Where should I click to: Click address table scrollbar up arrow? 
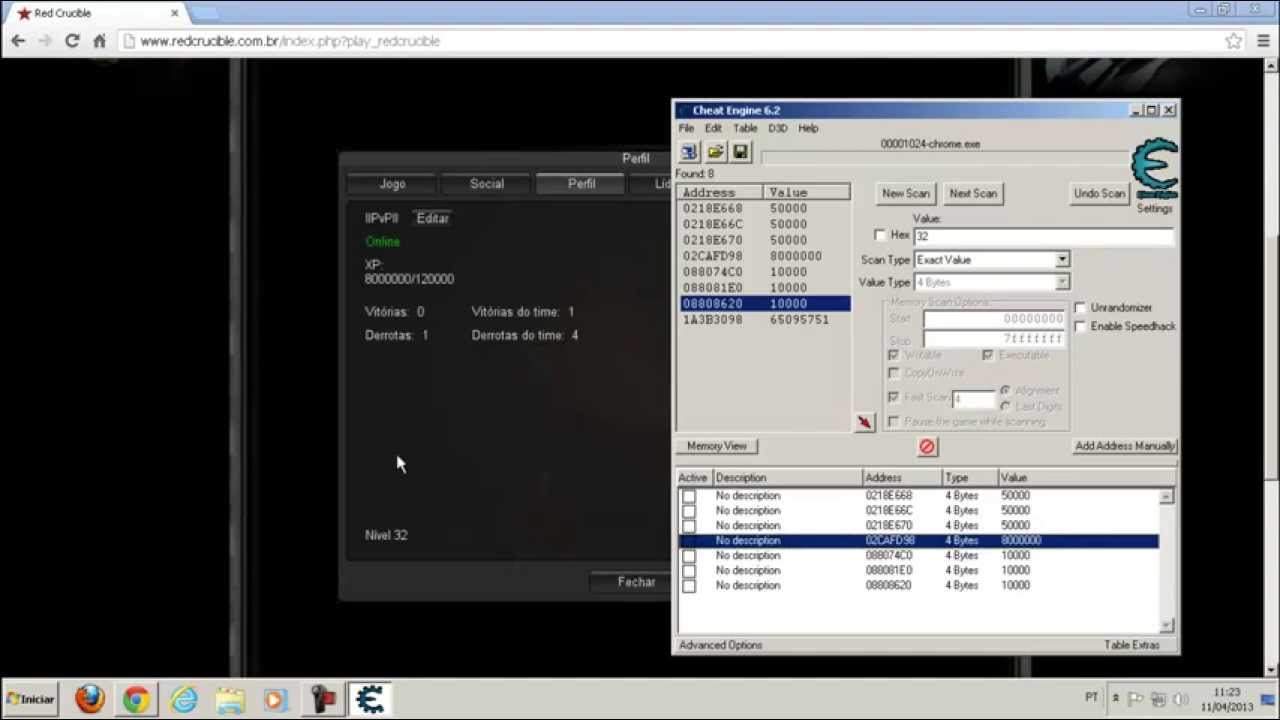point(1167,497)
